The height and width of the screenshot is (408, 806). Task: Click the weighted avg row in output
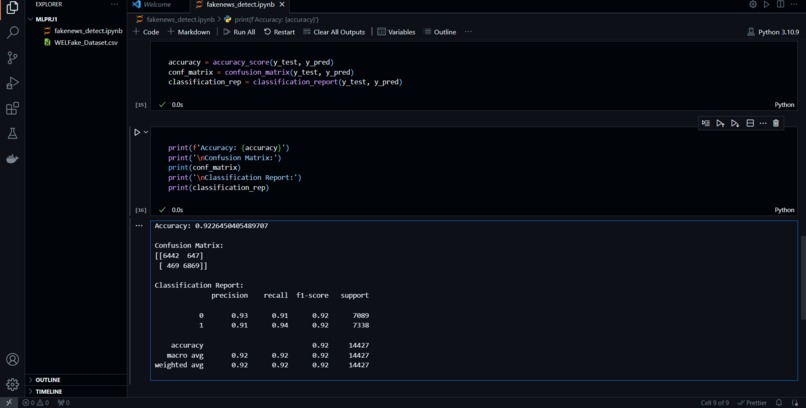pyautogui.click(x=261, y=365)
